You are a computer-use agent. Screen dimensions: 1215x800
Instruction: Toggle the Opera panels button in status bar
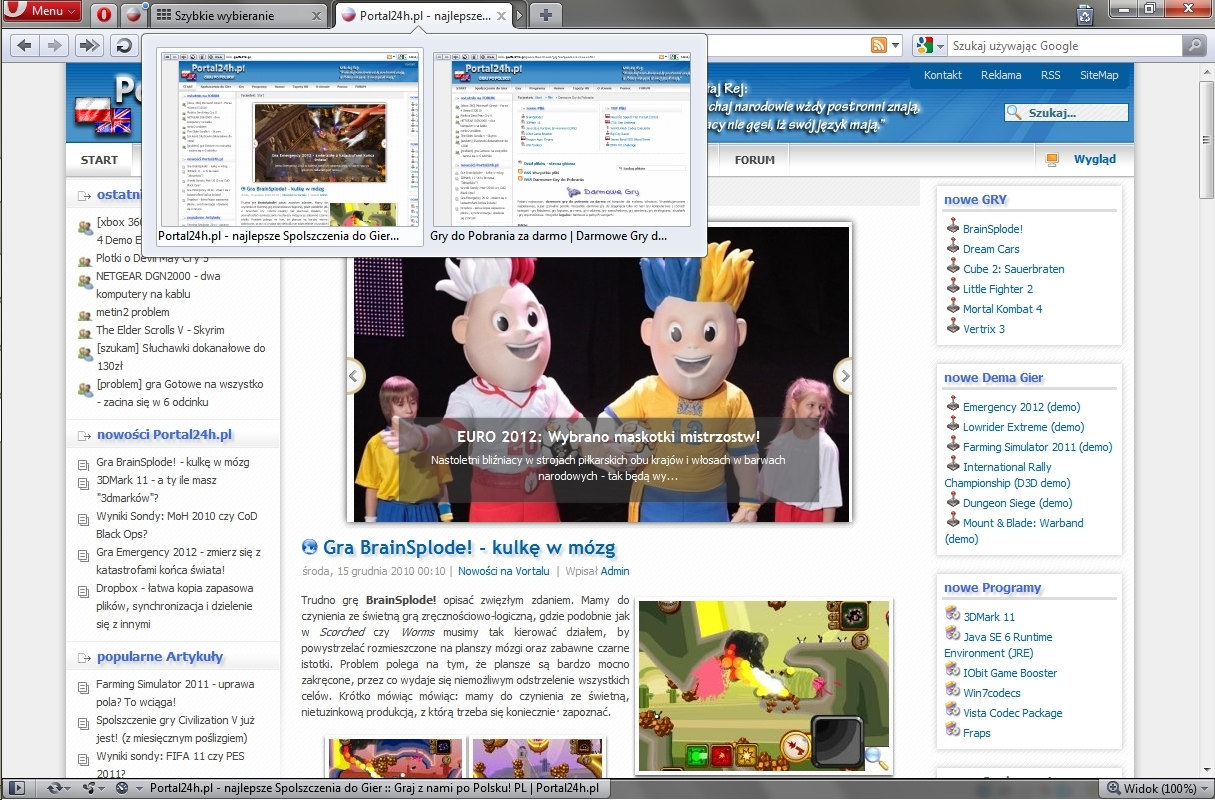[x=17, y=788]
